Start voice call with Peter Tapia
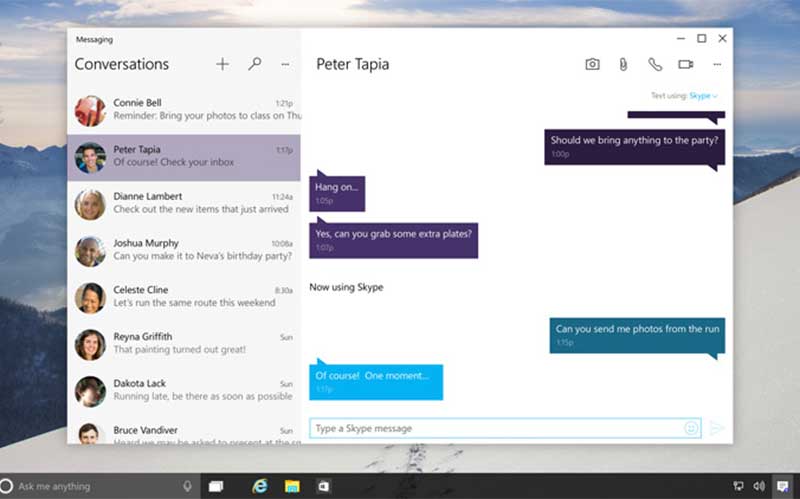Viewport: 800px width, 499px height. (654, 64)
